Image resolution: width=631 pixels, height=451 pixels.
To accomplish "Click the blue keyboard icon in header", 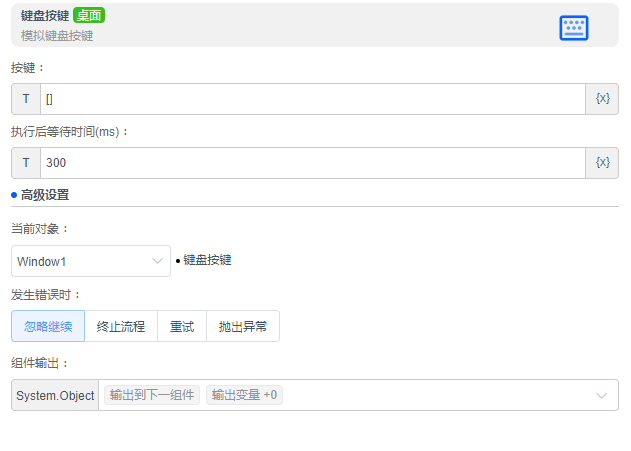I will [573, 28].
